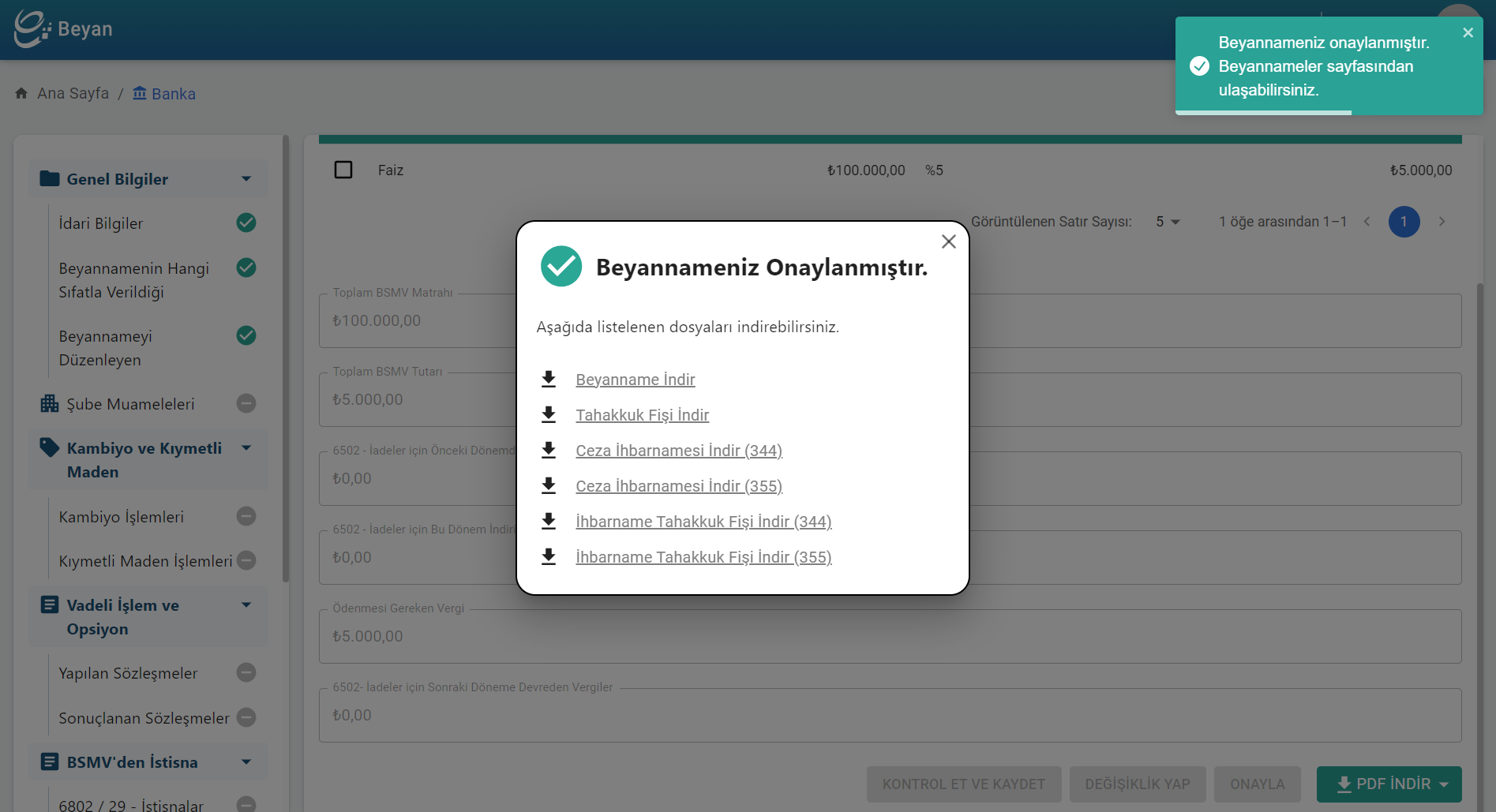Collapse the Vadeli İşlem ve Opsiyon section
This screenshot has height=812, width=1496.
(246, 605)
